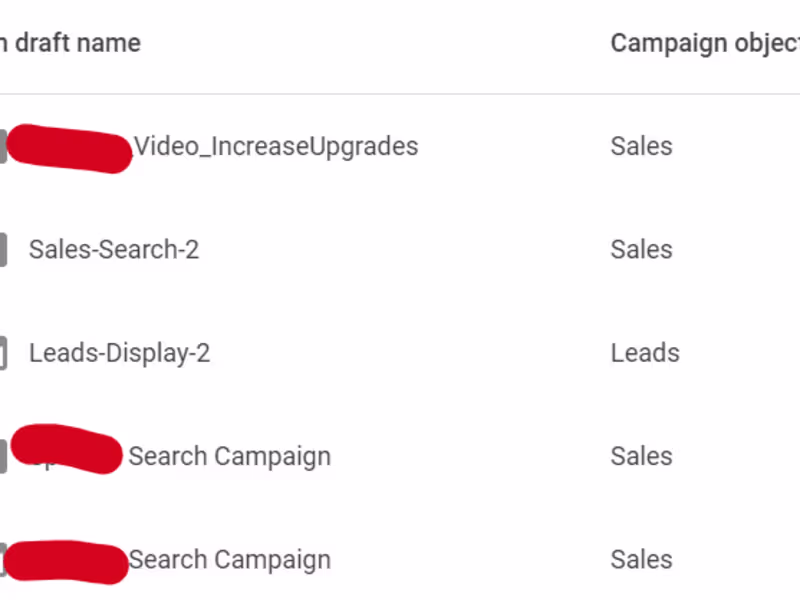The image size is (800, 600).
Task: Check the Leads-Display-2 row checkbox
Action: (3, 353)
